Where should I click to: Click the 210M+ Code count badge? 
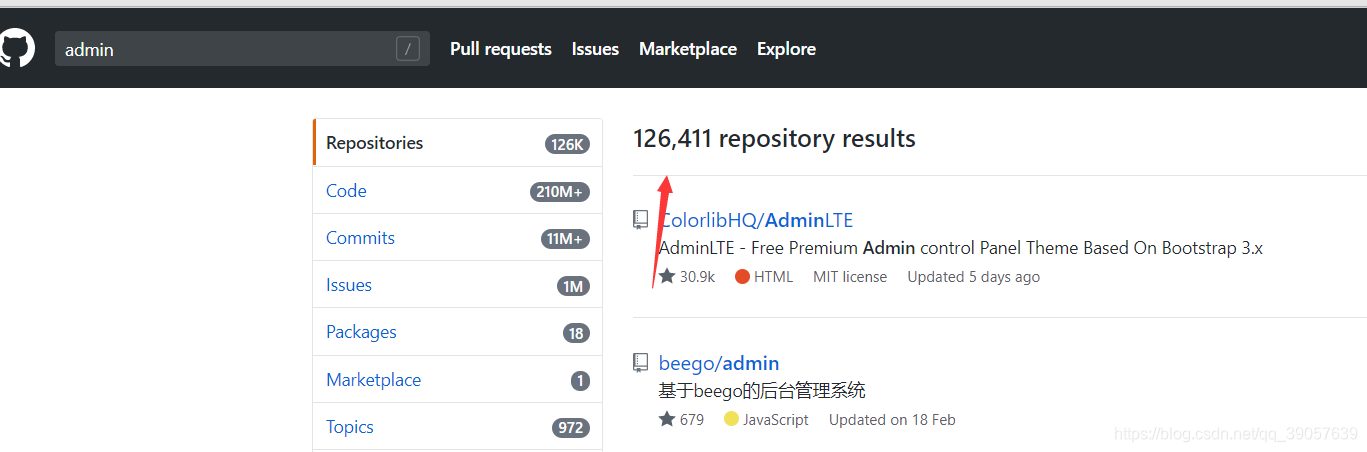pyautogui.click(x=560, y=192)
